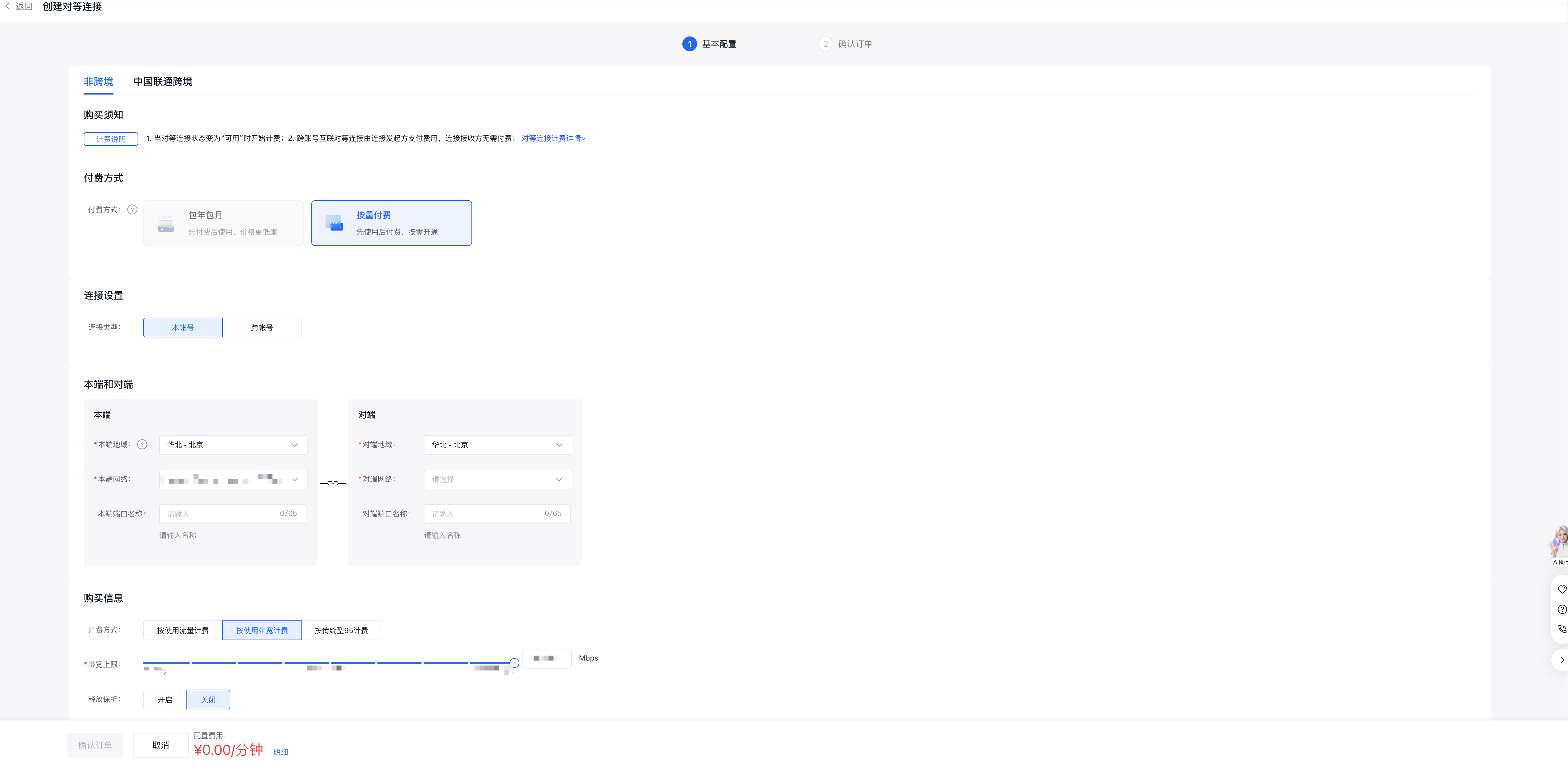Viewport: 1568px width, 765px height.
Task: Click the link icon between 本端 and 对端
Action: pyautogui.click(x=333, y=484)
